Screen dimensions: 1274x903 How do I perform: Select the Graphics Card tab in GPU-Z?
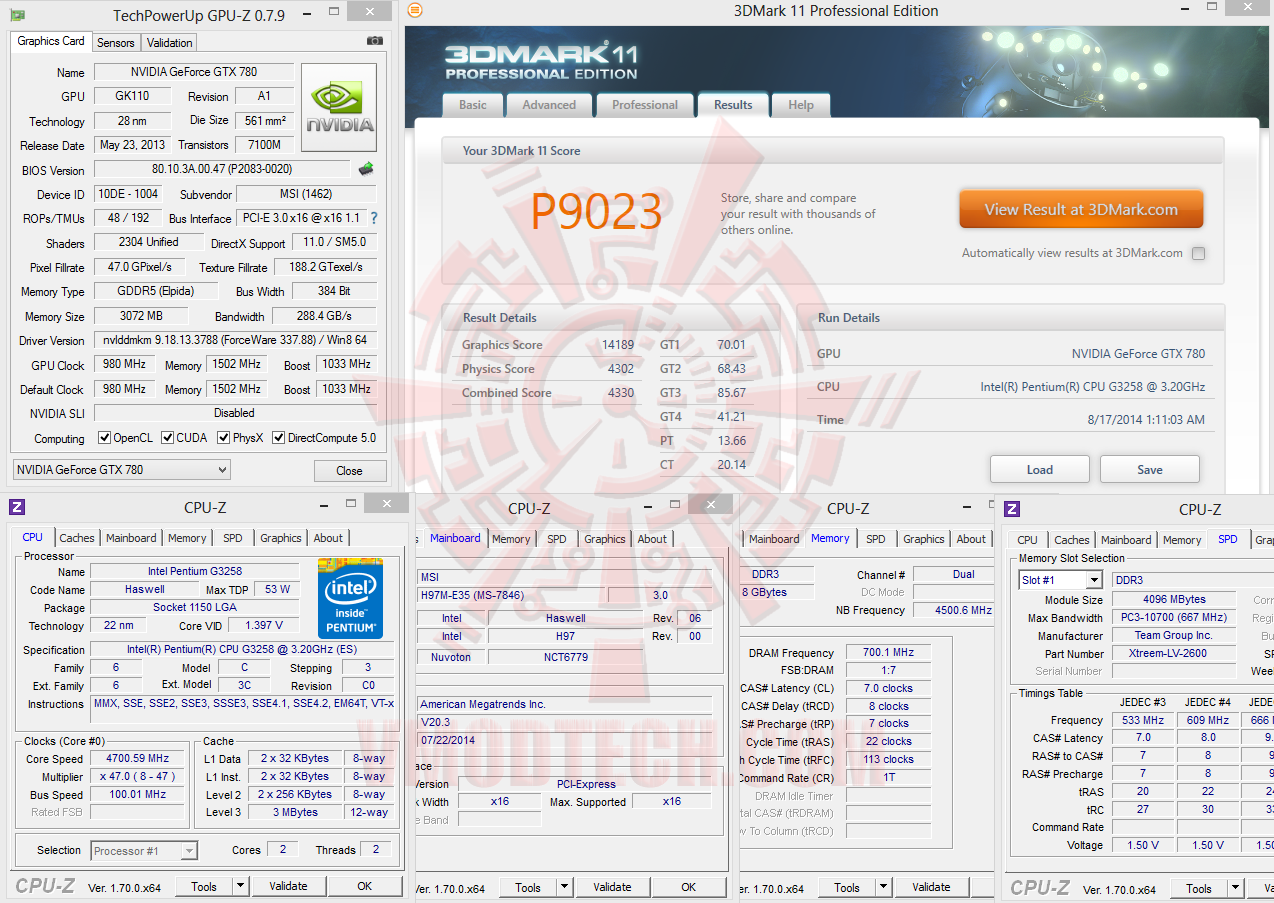[x=51, y=41]
